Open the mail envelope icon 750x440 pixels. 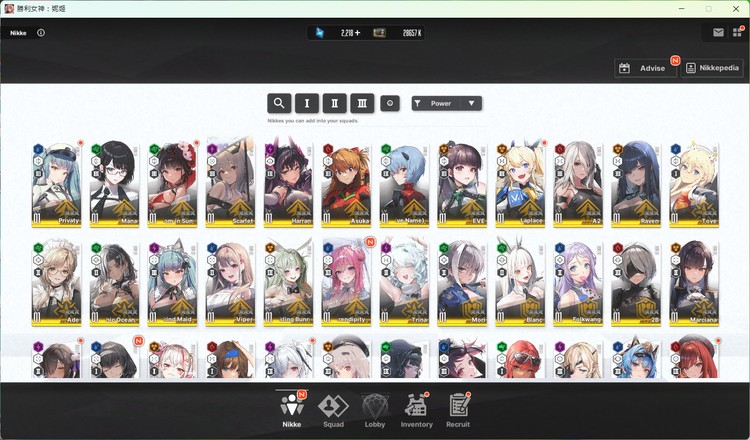click(x=718, y=32)
